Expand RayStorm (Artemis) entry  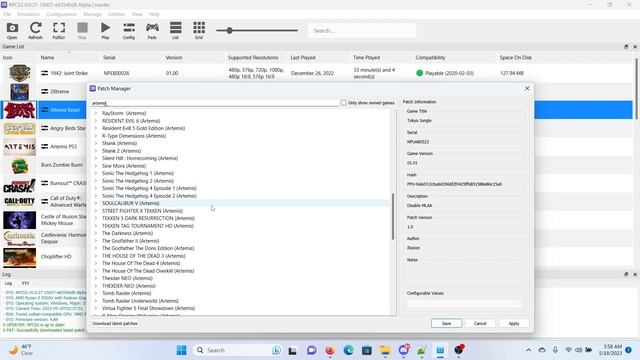(x=96, y=113)
